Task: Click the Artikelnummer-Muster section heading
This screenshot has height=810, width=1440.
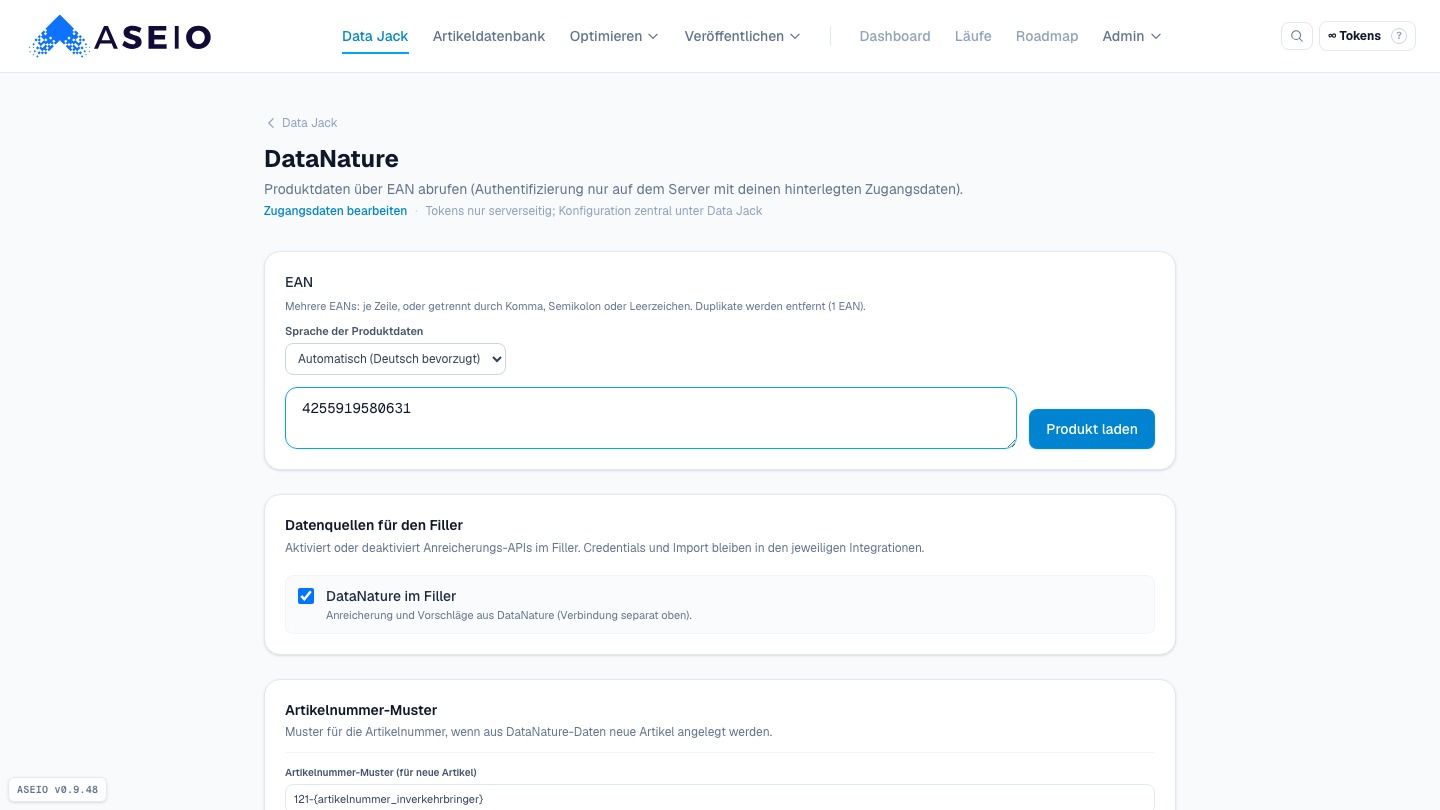Action: coord(361,710)
